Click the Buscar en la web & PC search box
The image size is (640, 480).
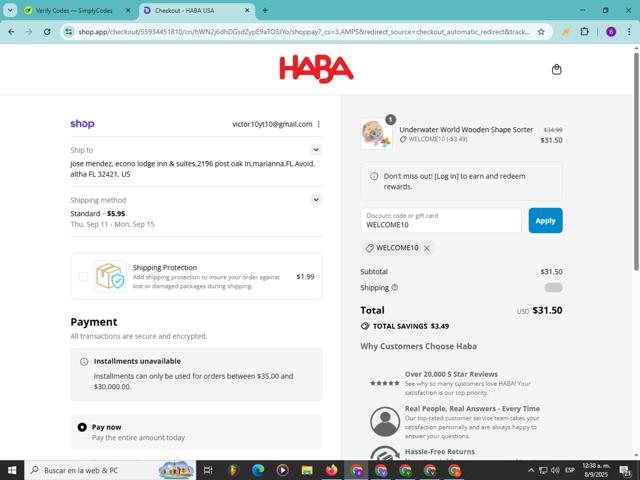[x=110, y=470]
